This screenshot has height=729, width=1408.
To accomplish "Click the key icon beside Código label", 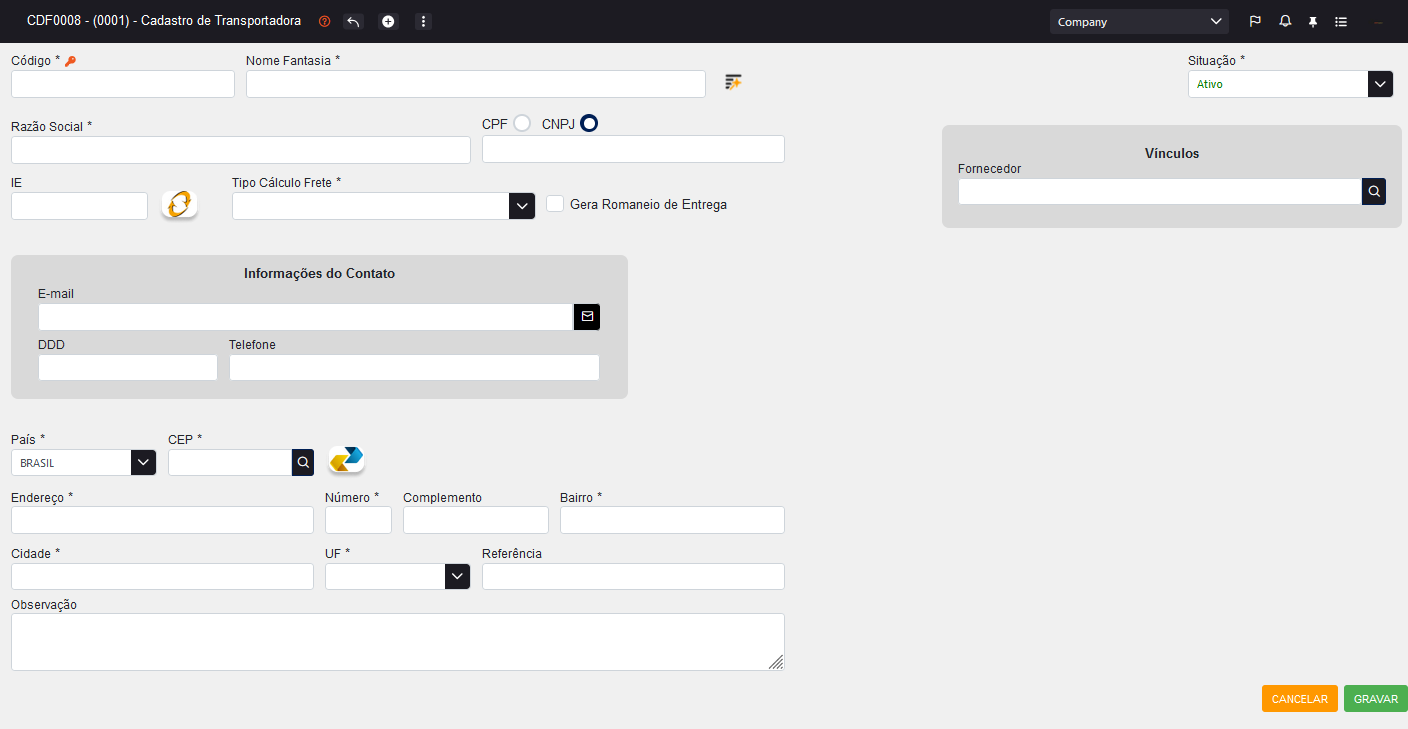I will click(x=70, y=61).
